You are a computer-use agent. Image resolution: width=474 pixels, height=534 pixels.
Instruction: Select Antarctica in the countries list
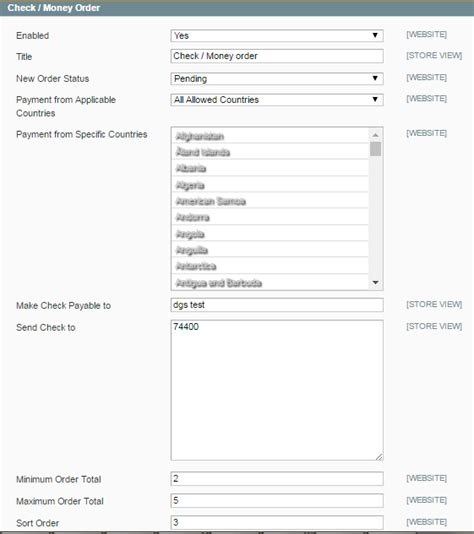[270, 266]
